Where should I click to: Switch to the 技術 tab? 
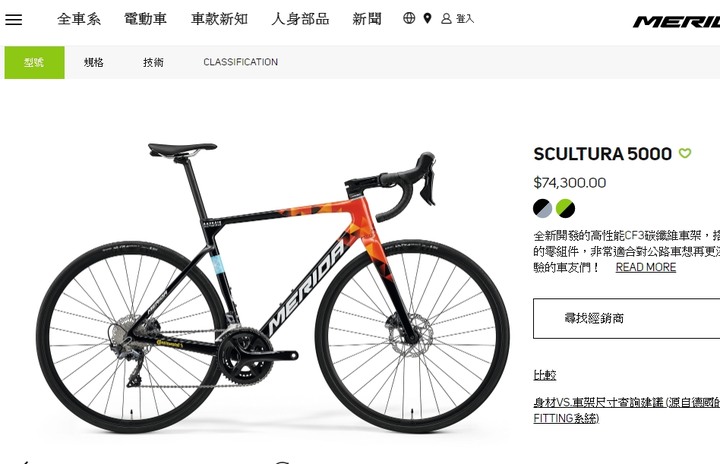click(x=153, y=62)
